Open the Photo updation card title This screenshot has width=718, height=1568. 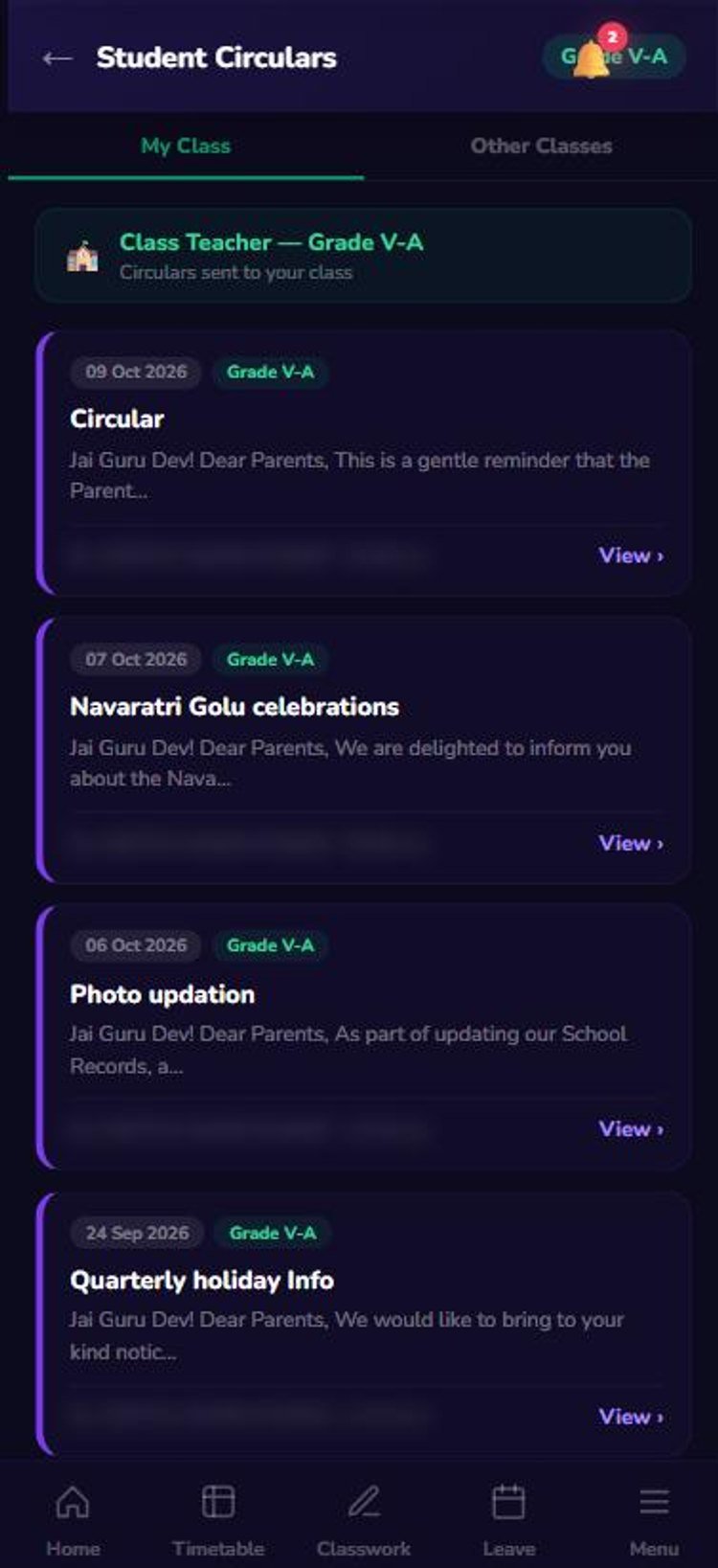pyautogui.click(x=163, y=994)
